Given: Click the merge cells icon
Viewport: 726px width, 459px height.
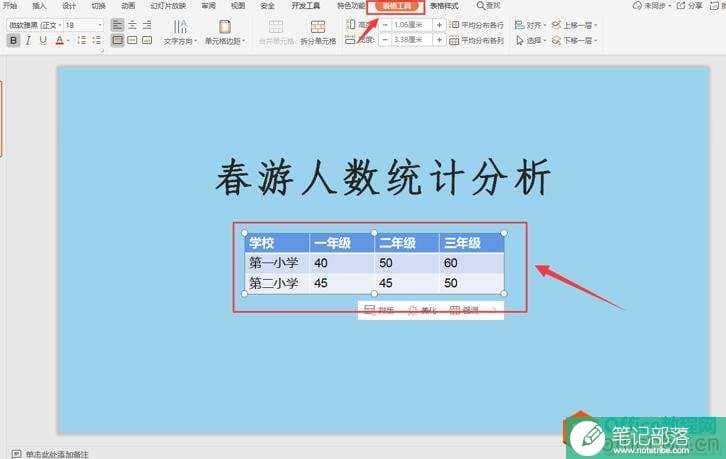Looking at the screenshot, I should (x=276, y=26).
